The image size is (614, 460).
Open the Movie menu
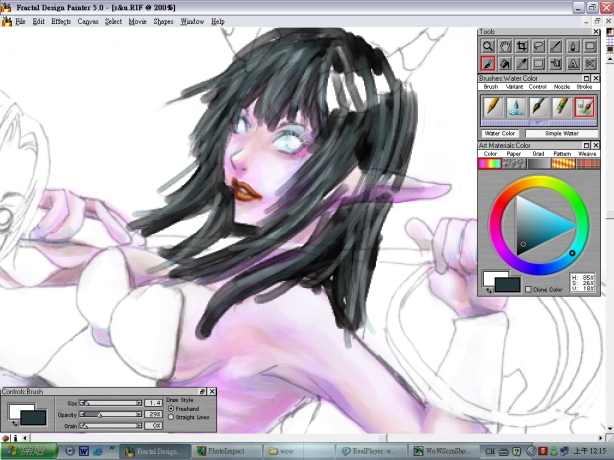tap(137, 22)
